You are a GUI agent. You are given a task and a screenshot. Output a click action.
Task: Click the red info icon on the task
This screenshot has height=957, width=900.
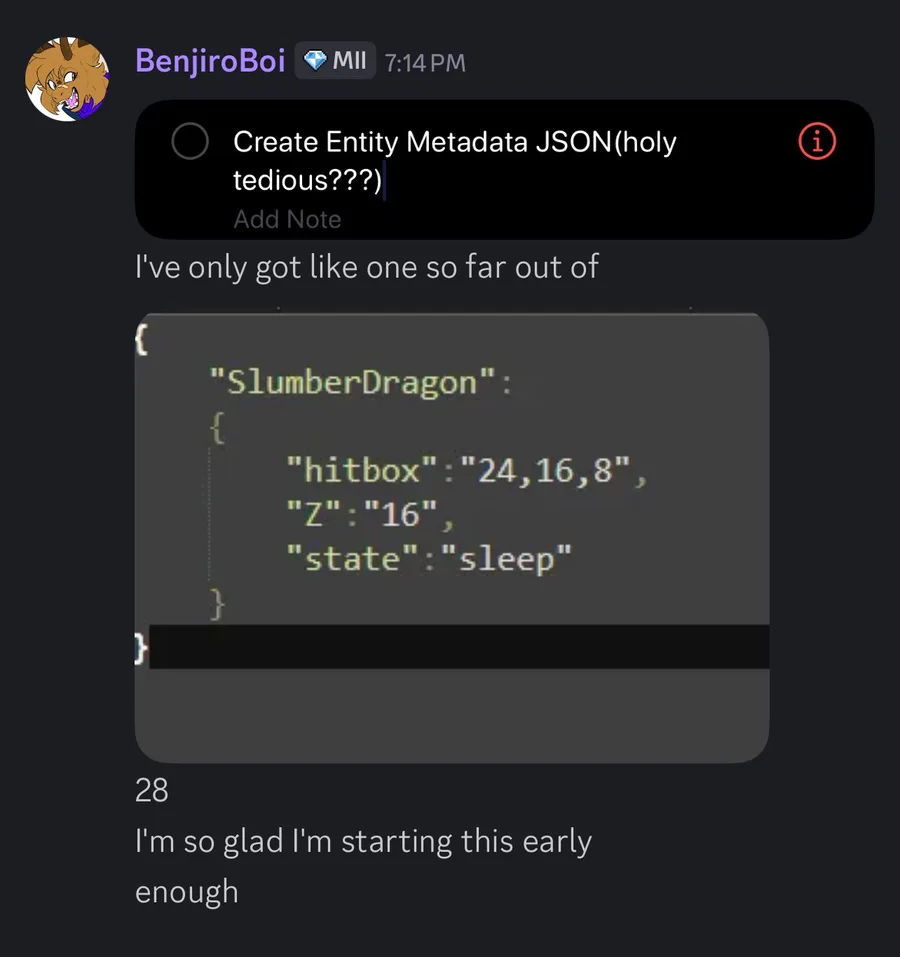pyautogui.click(x=817, y=143)
